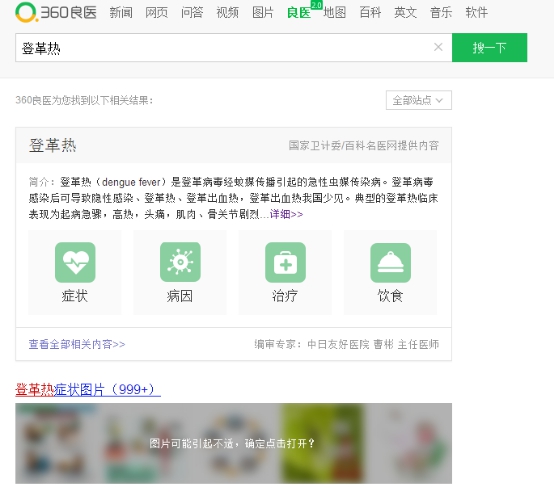Open the 地图 map tab
This screenshot has height=492, width=554.
point(334,13)
